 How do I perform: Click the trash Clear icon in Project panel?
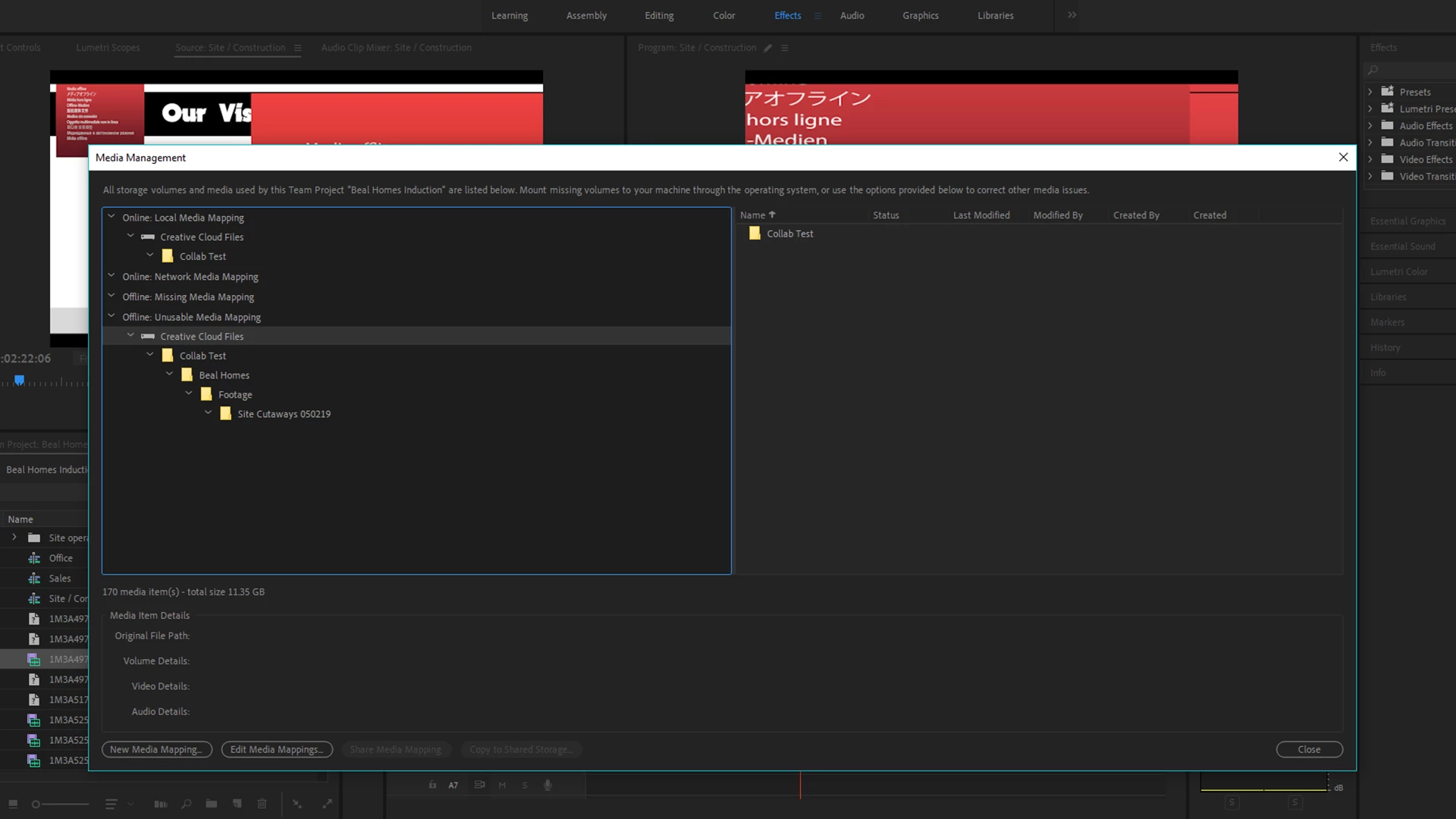[x=262, y=804]
